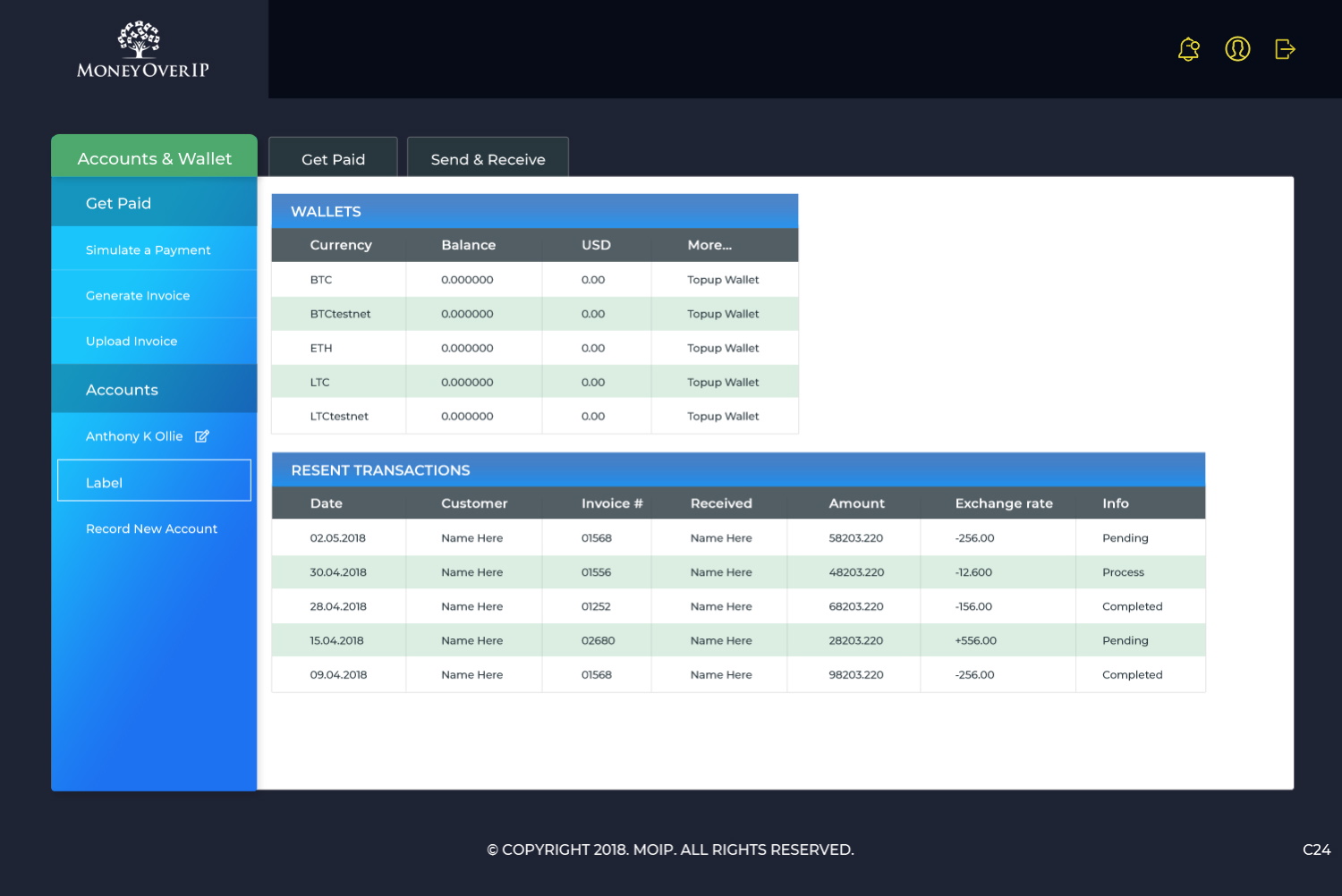Click the amount 28203.220
The height and width of the screenshot is (896, 1342).
pos(856,640)
